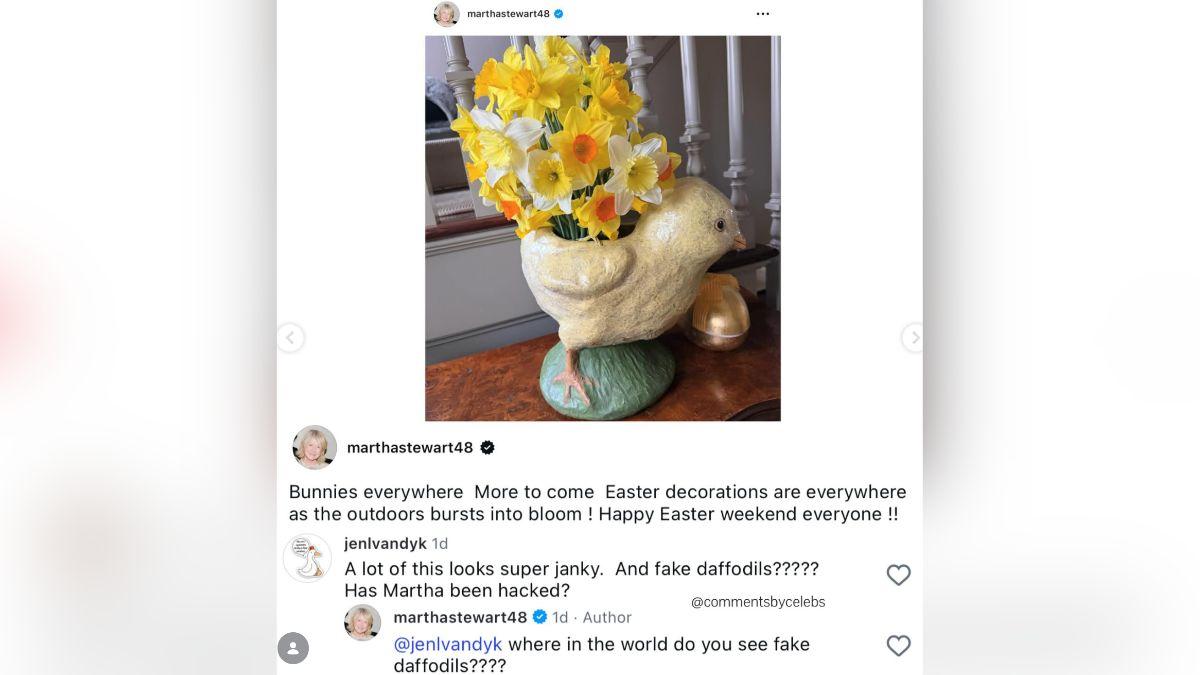Image resolution: width=1200 pixels, height=675 pixels.
Task: Click the verified badge next to marthastewart48 header
Action: click(558, 13)
